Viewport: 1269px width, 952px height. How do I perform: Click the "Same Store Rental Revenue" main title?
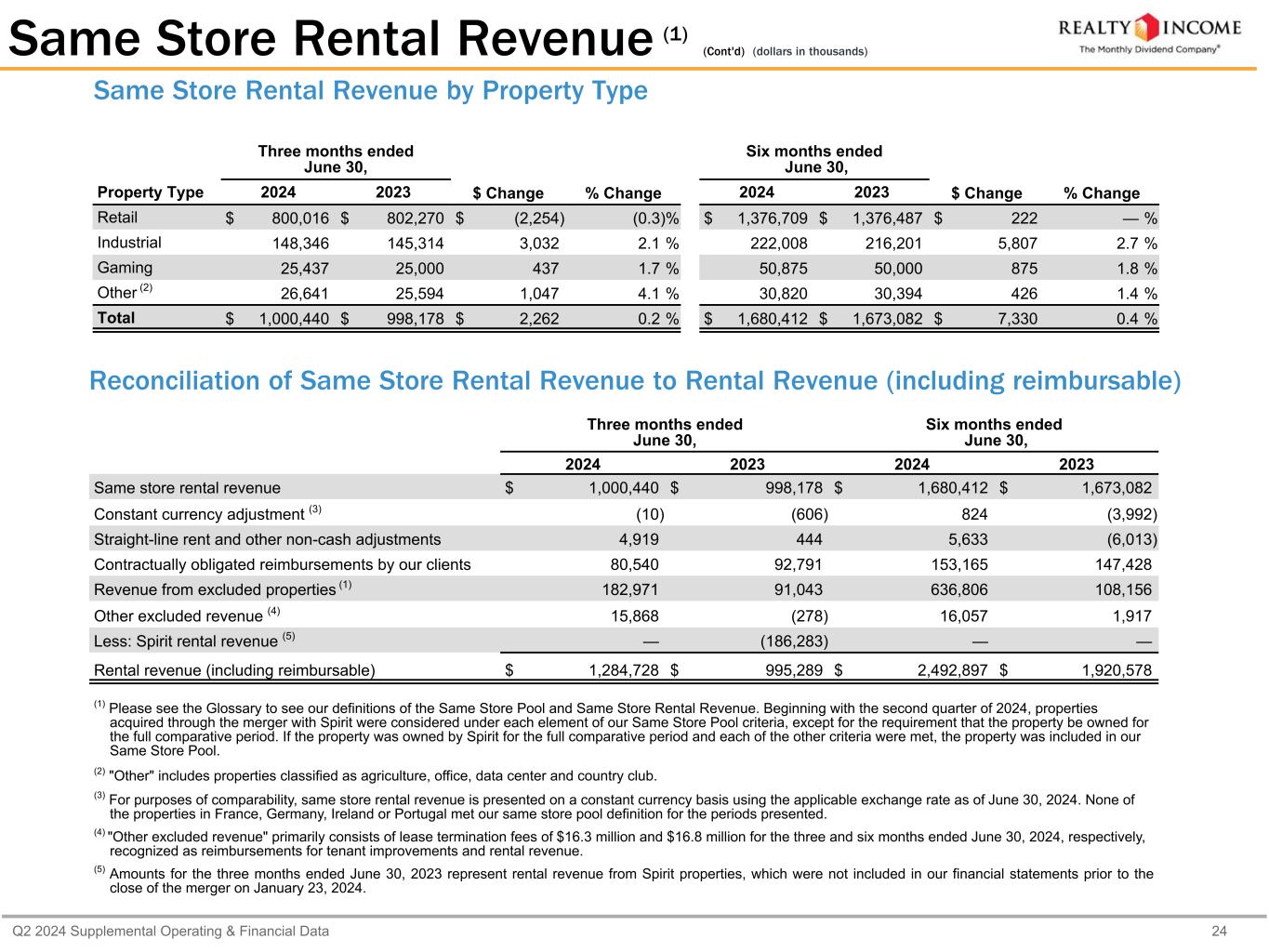pyautogui.click(x=330, y=40)
